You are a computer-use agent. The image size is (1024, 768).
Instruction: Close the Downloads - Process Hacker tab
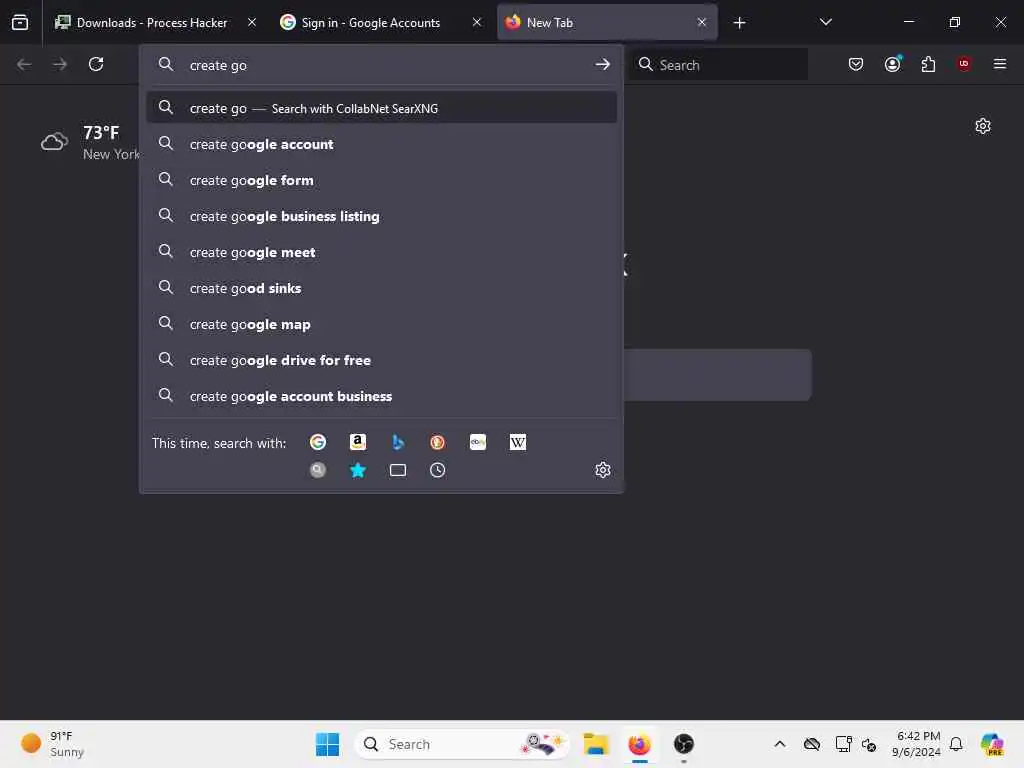(252, 22)
